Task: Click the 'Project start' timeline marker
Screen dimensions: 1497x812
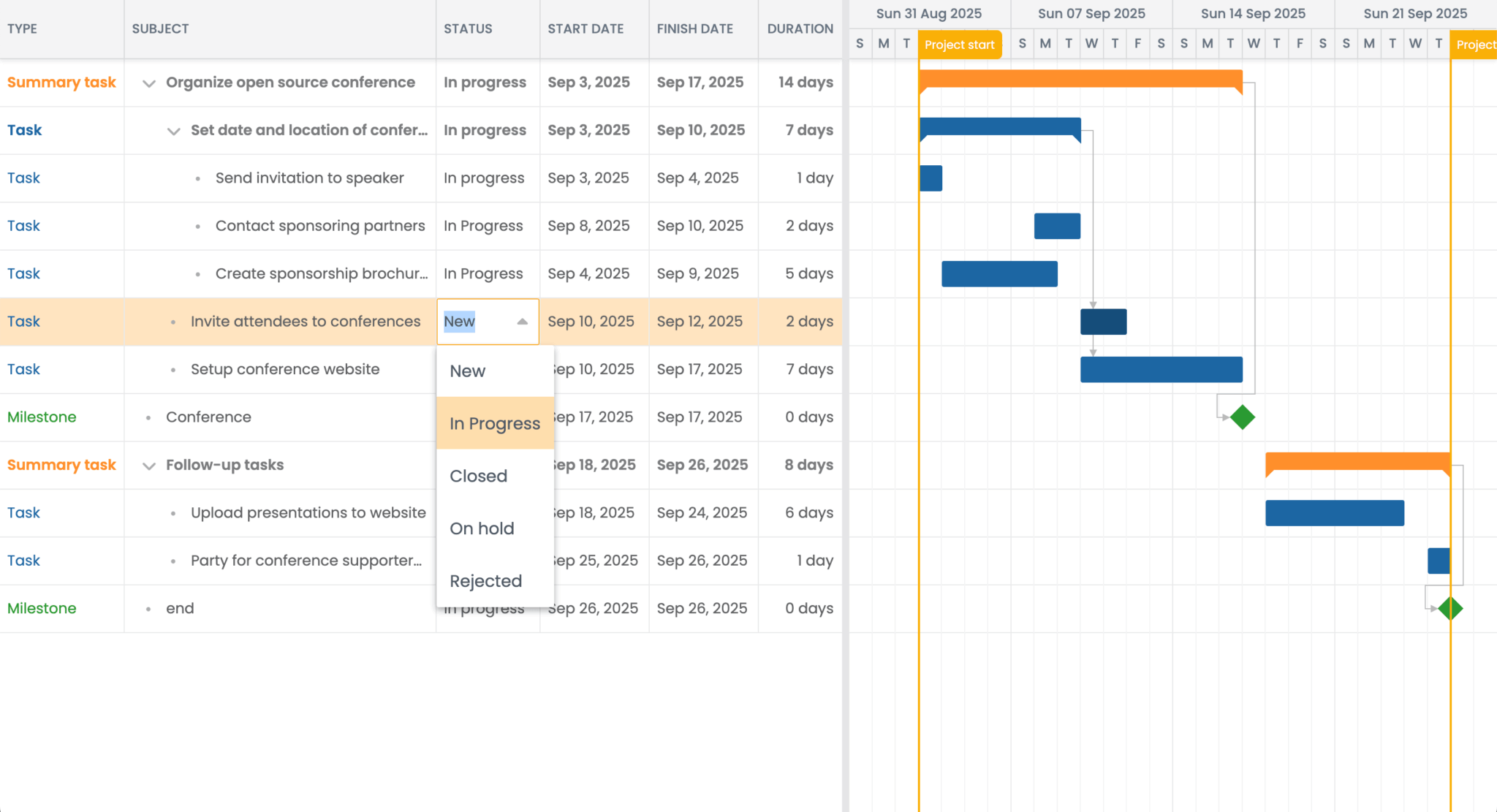Action: tap(959, 45)
